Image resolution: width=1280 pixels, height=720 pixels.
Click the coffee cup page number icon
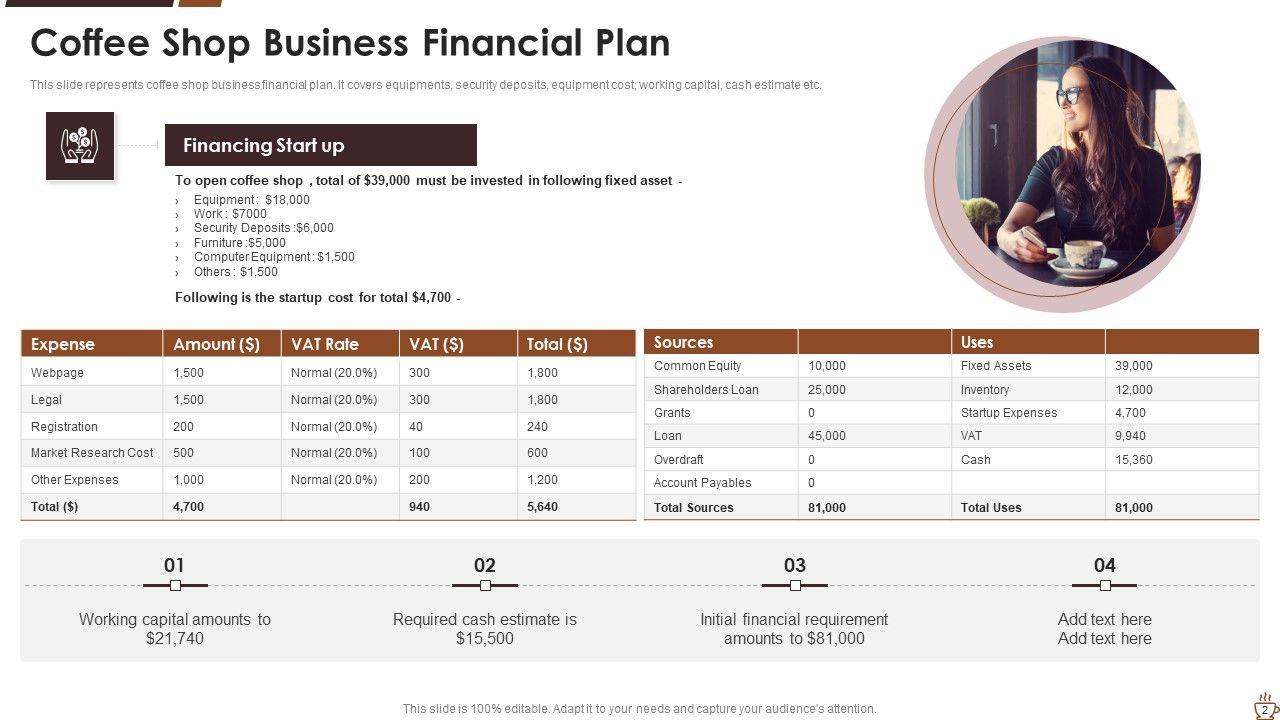pos(1265,705)
